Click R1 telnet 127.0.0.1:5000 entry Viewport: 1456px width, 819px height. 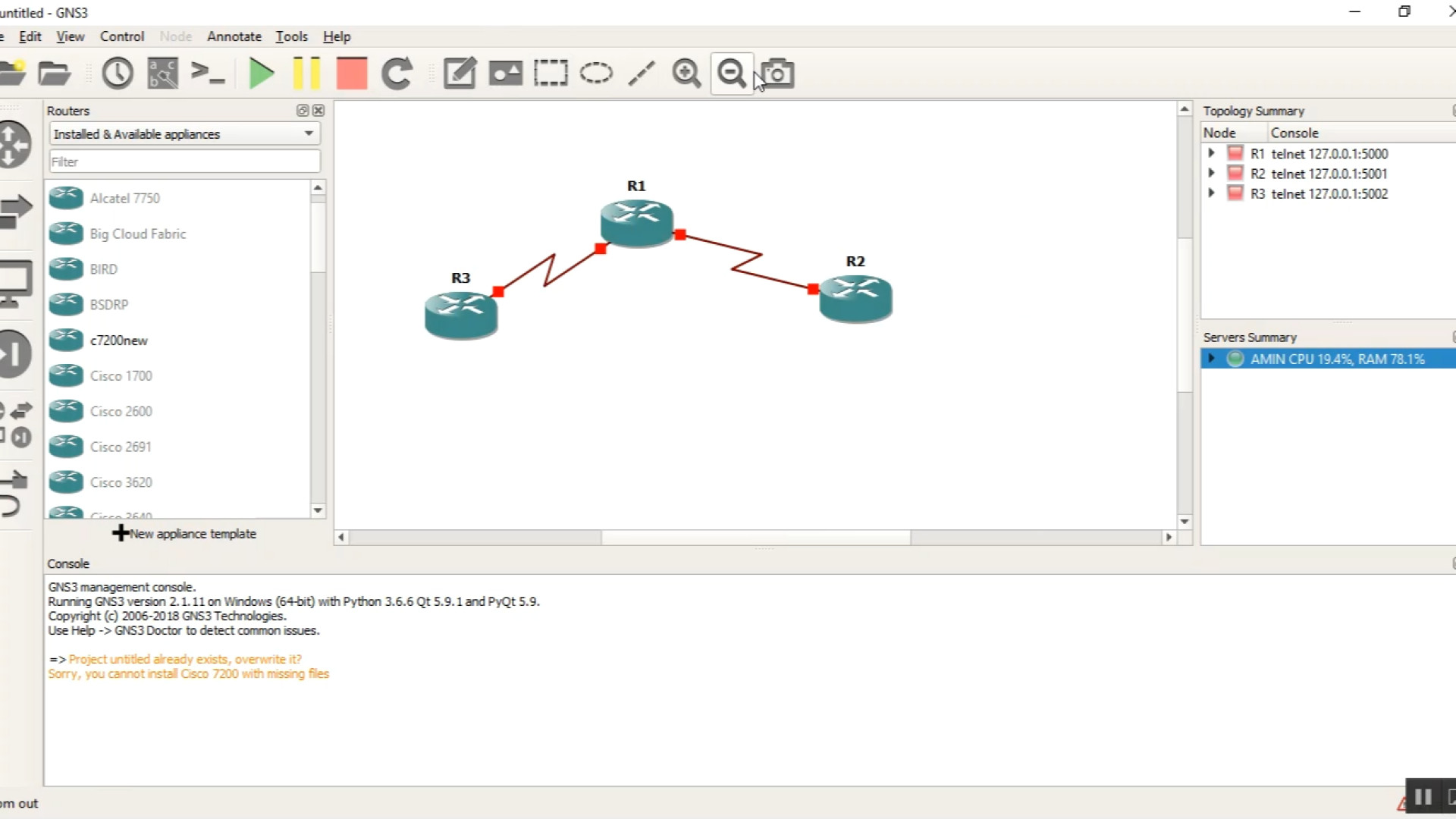click(x=1319, y=153)
